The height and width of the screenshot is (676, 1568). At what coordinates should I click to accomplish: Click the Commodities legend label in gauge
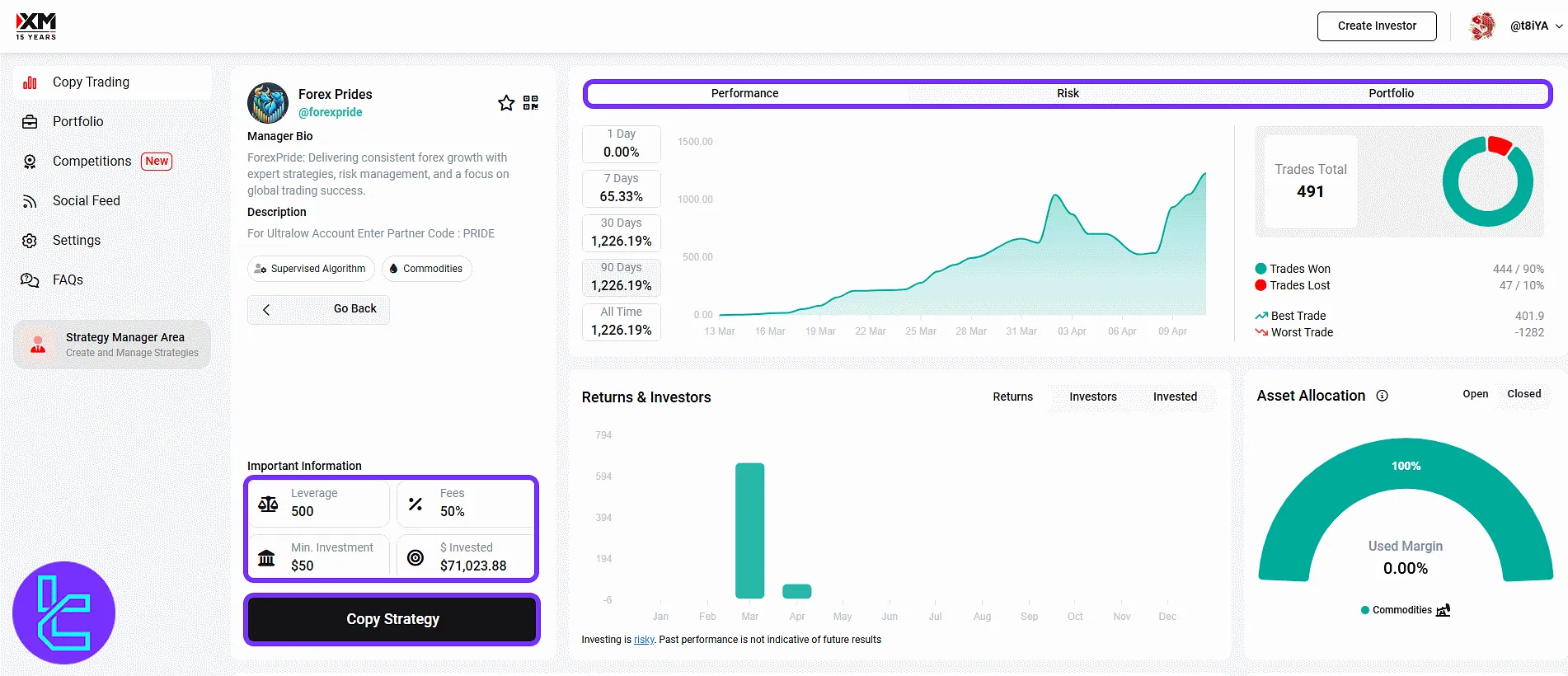[1401, 610]
